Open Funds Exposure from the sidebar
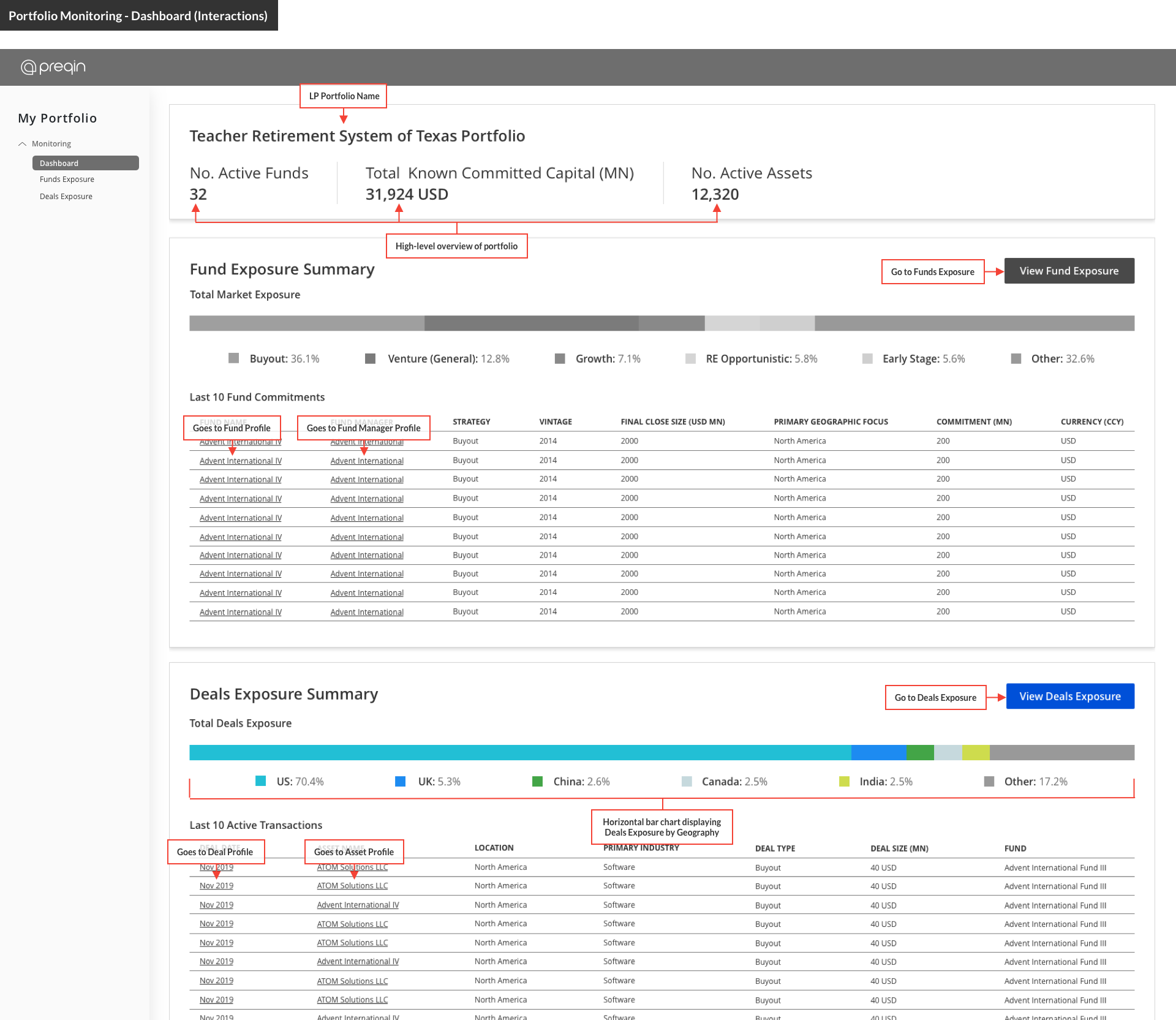This screenshot has height=1020, width=1176. click(67, 179)
